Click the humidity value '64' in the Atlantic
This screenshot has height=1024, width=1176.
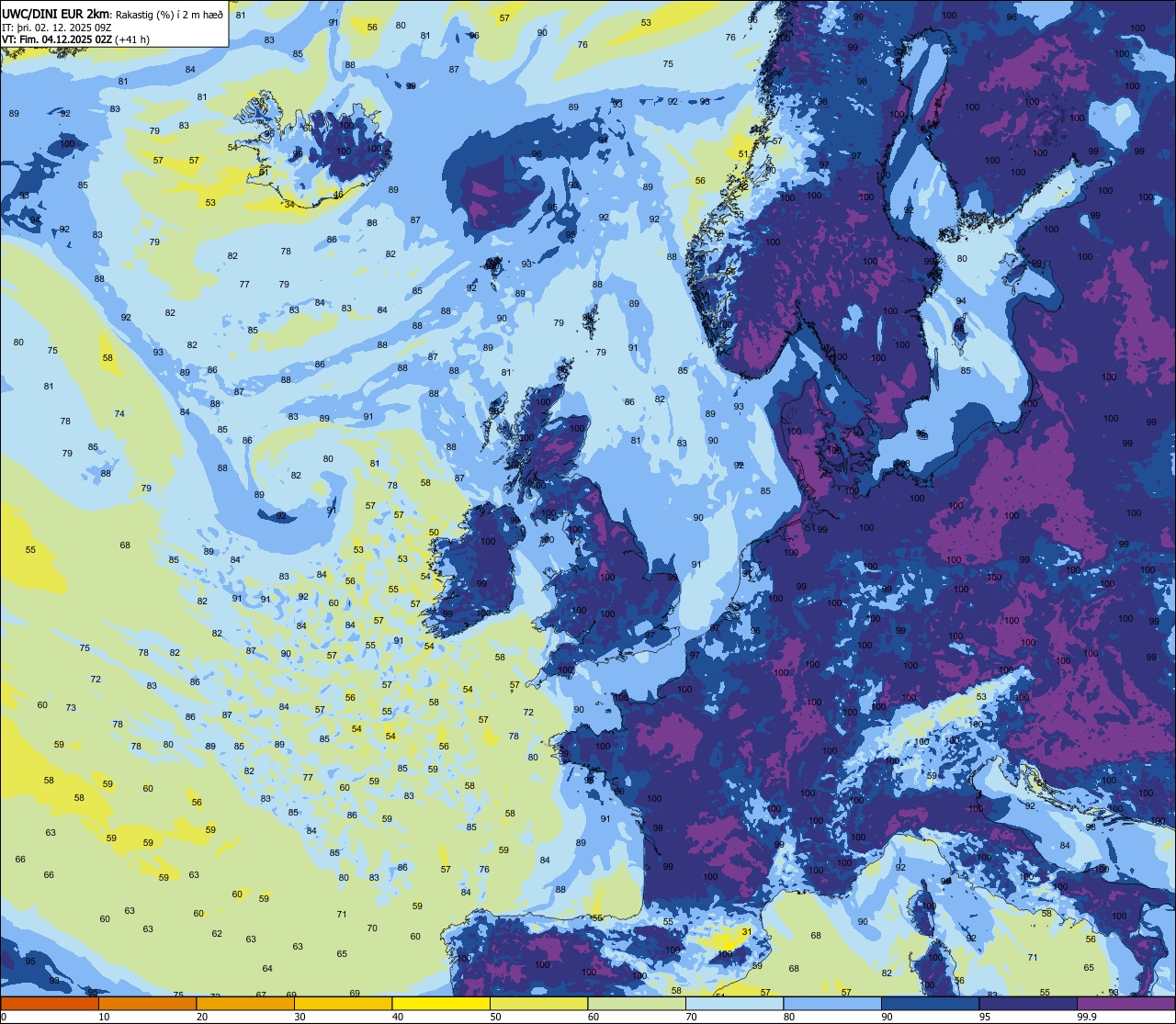[267, 969]
